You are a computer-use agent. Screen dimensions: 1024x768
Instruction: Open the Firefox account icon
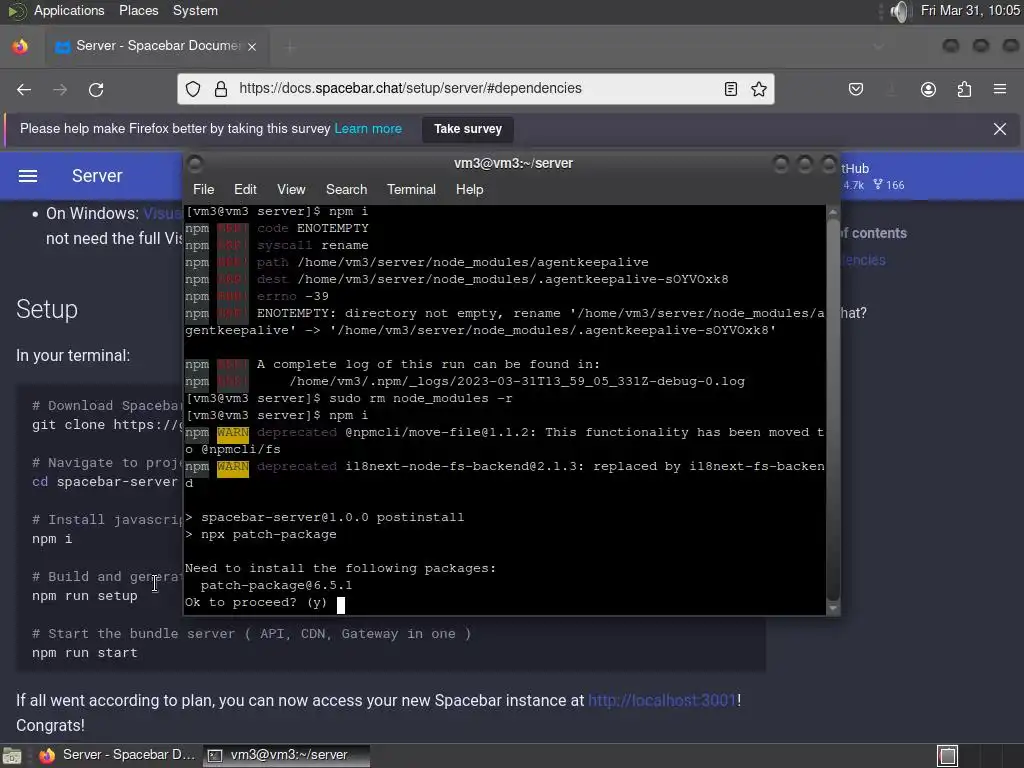click(x=928, y=89)
